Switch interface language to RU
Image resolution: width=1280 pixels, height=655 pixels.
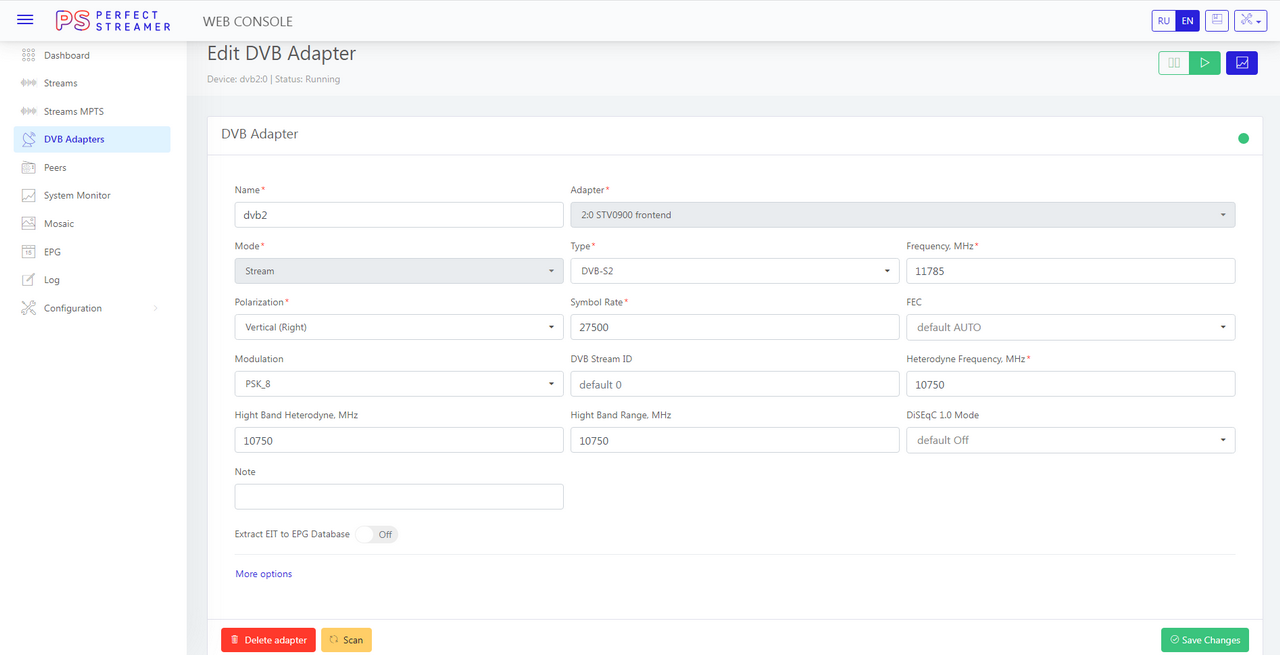[1163, 20]
